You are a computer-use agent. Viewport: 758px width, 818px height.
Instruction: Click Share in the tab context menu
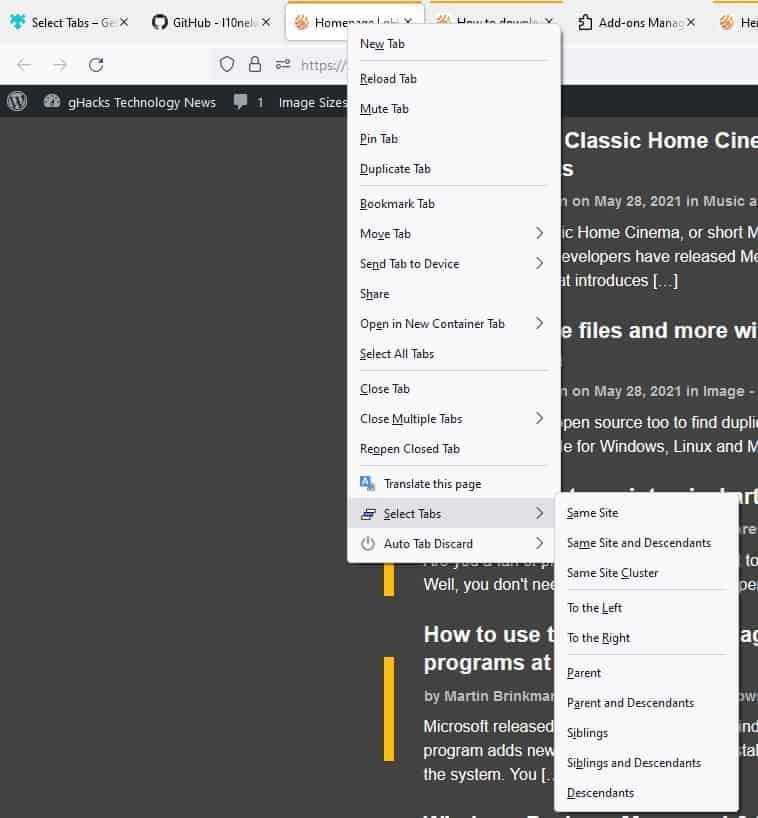tap(454, 294)
